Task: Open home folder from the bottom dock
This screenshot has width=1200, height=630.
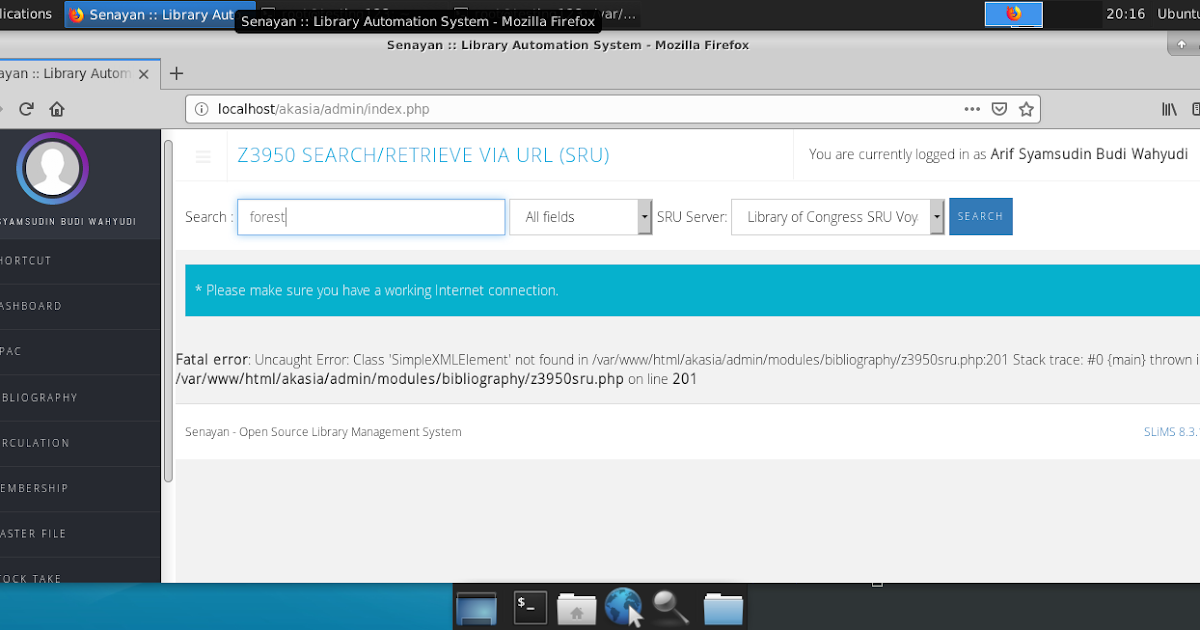Action: point(576,608)
